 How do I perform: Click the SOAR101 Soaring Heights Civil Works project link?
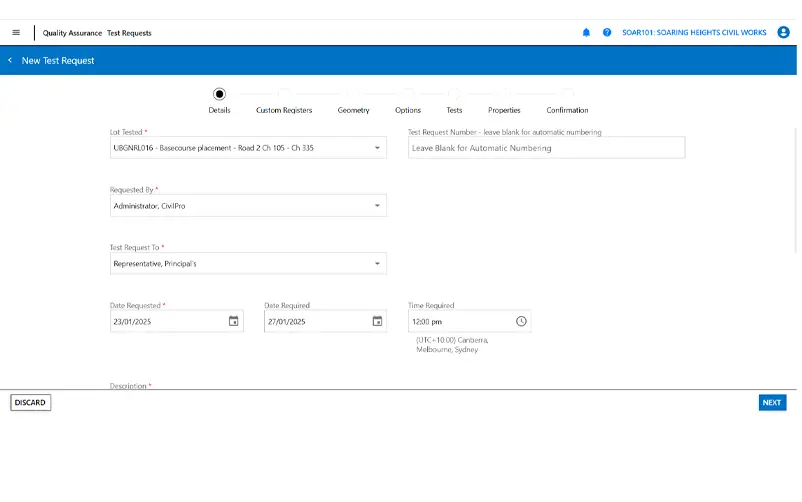(694, 32)
